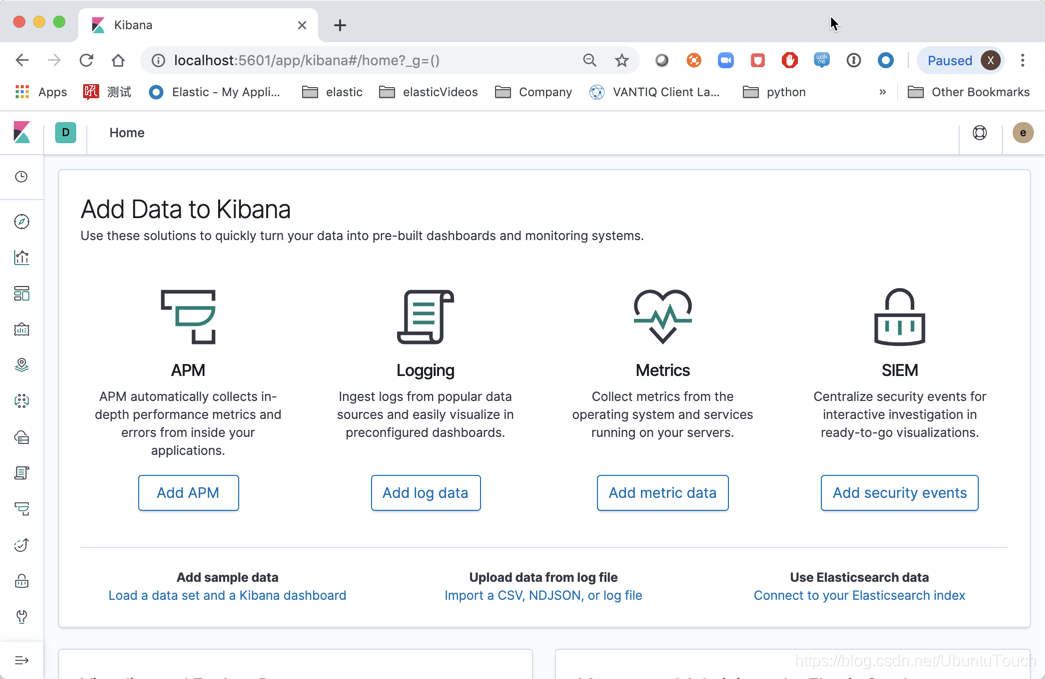
Task: Open Canvas icon in sidebar
Action: pyautogui.click(x=21, y=329)
